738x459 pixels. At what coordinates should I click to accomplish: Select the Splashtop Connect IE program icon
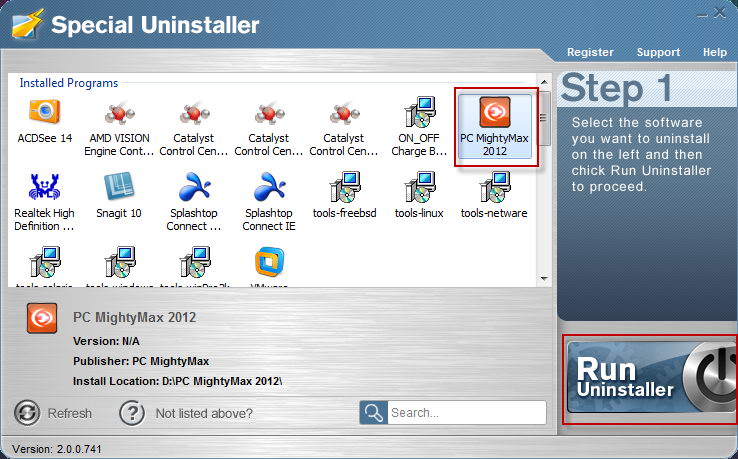click(269, 186)
